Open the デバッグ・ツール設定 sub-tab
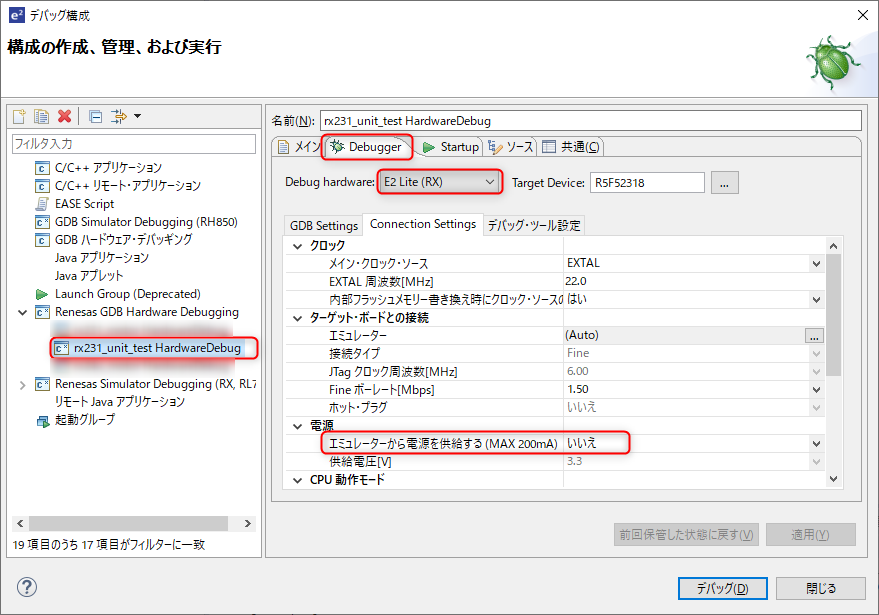Image resolution: width=879 pixels, height=615 pixels. coord(534,225)
